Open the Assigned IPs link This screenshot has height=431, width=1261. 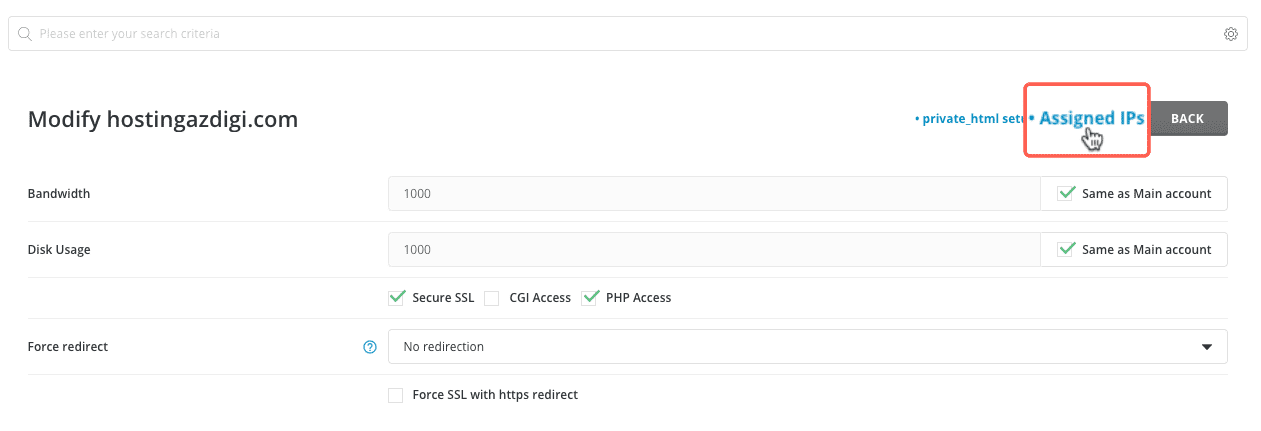(1091, 118)
